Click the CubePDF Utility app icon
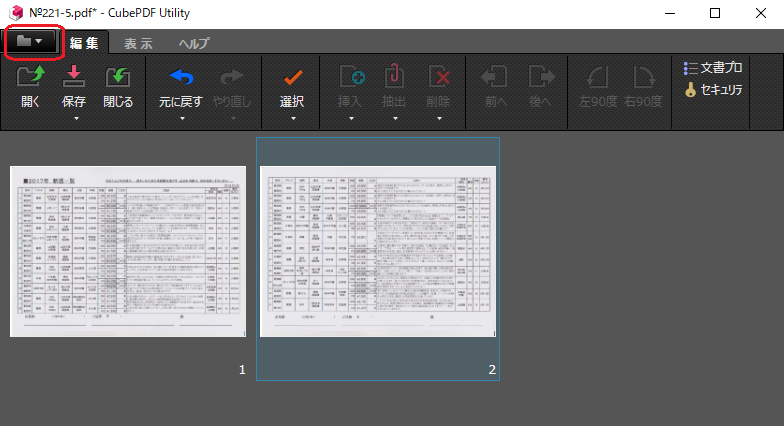The height and width of the screenshot is (431, 784). pos(16,12)
